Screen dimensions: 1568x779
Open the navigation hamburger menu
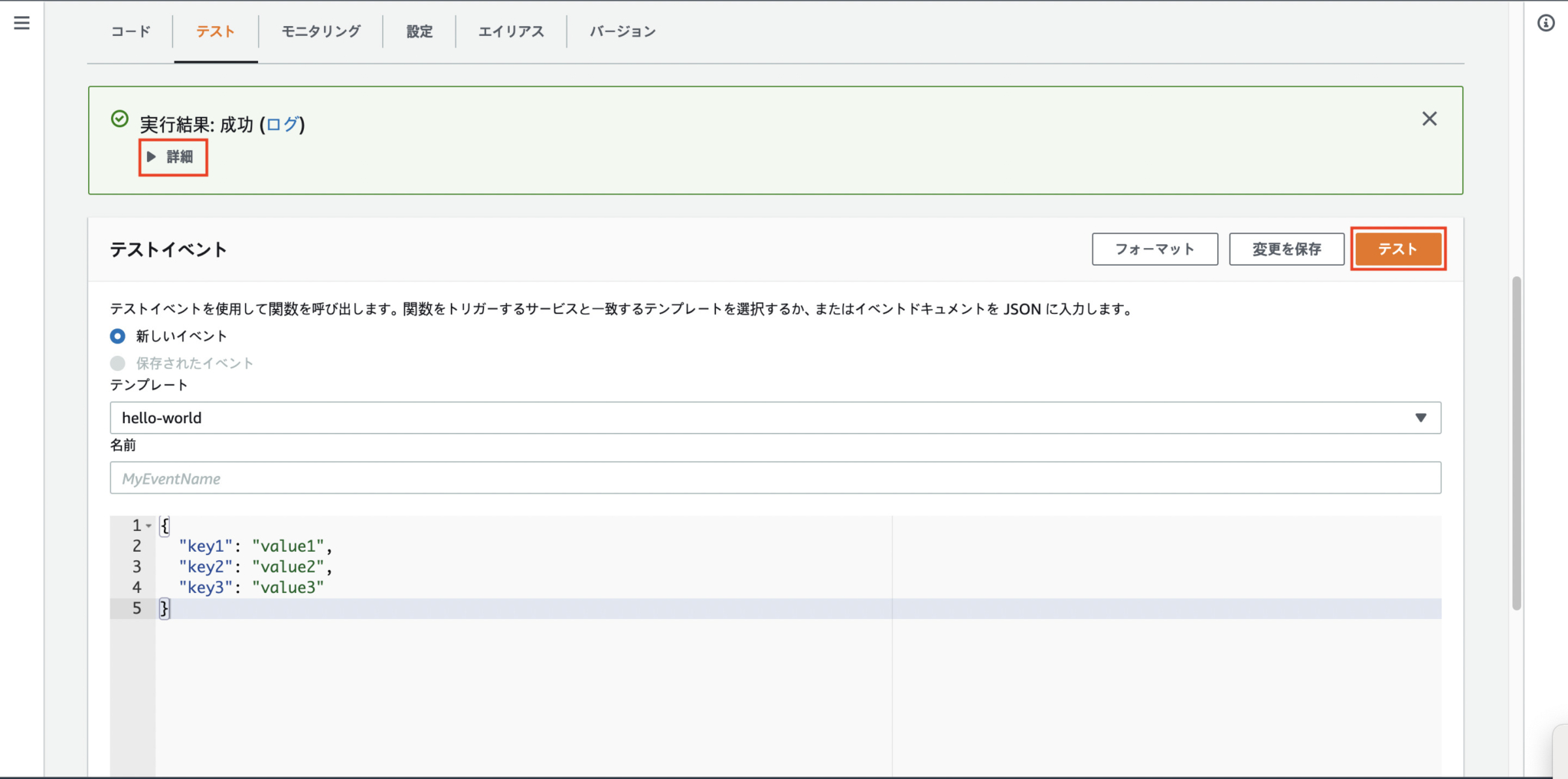21,23
